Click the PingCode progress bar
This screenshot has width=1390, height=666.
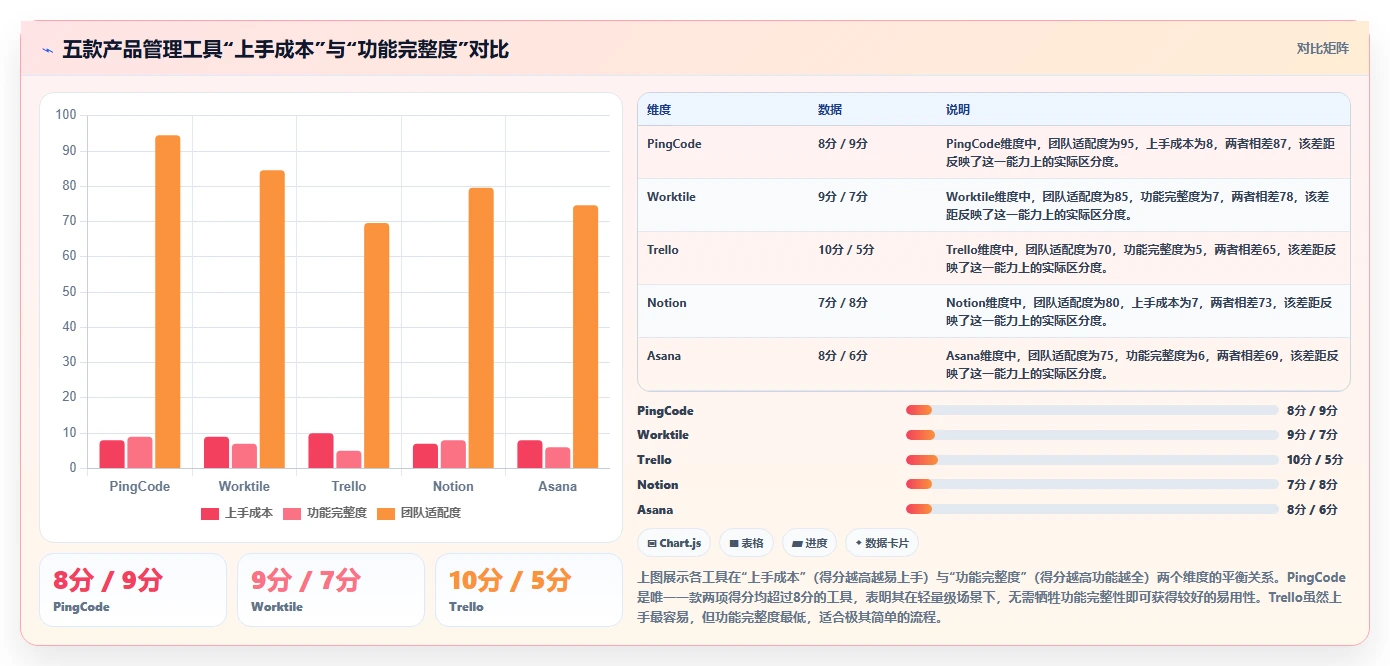[x=1092, y=410]
